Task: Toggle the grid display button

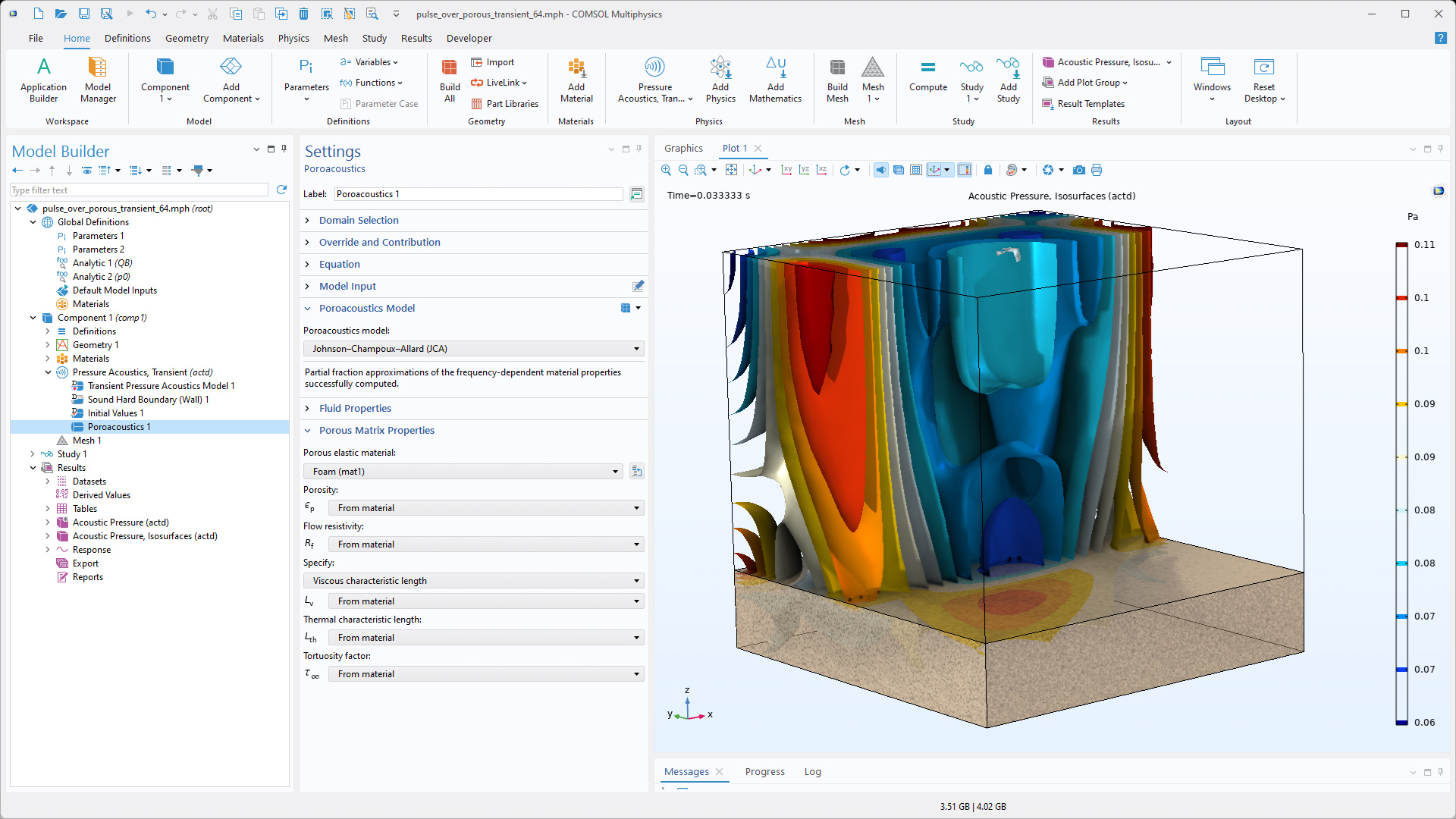Action: 916,170
